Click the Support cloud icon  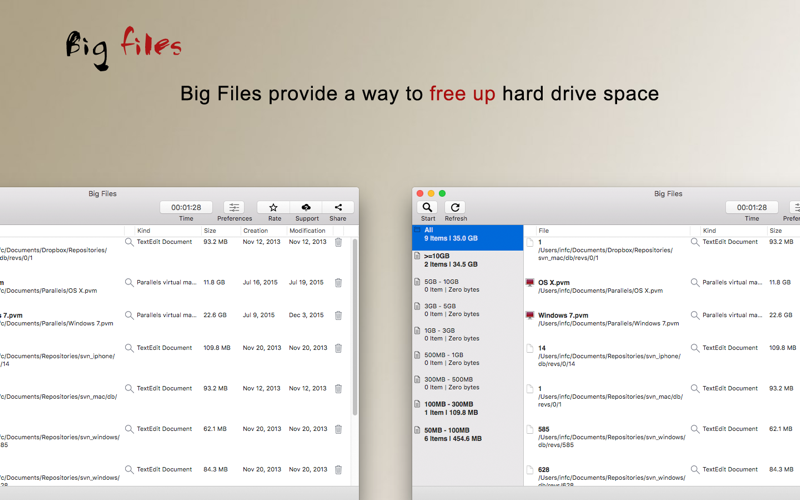tap(306, 207)
